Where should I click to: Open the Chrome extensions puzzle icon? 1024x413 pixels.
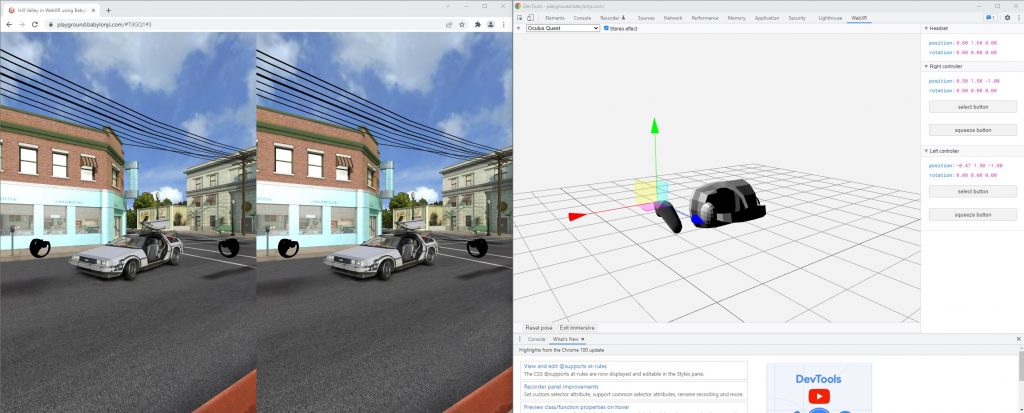477,24
